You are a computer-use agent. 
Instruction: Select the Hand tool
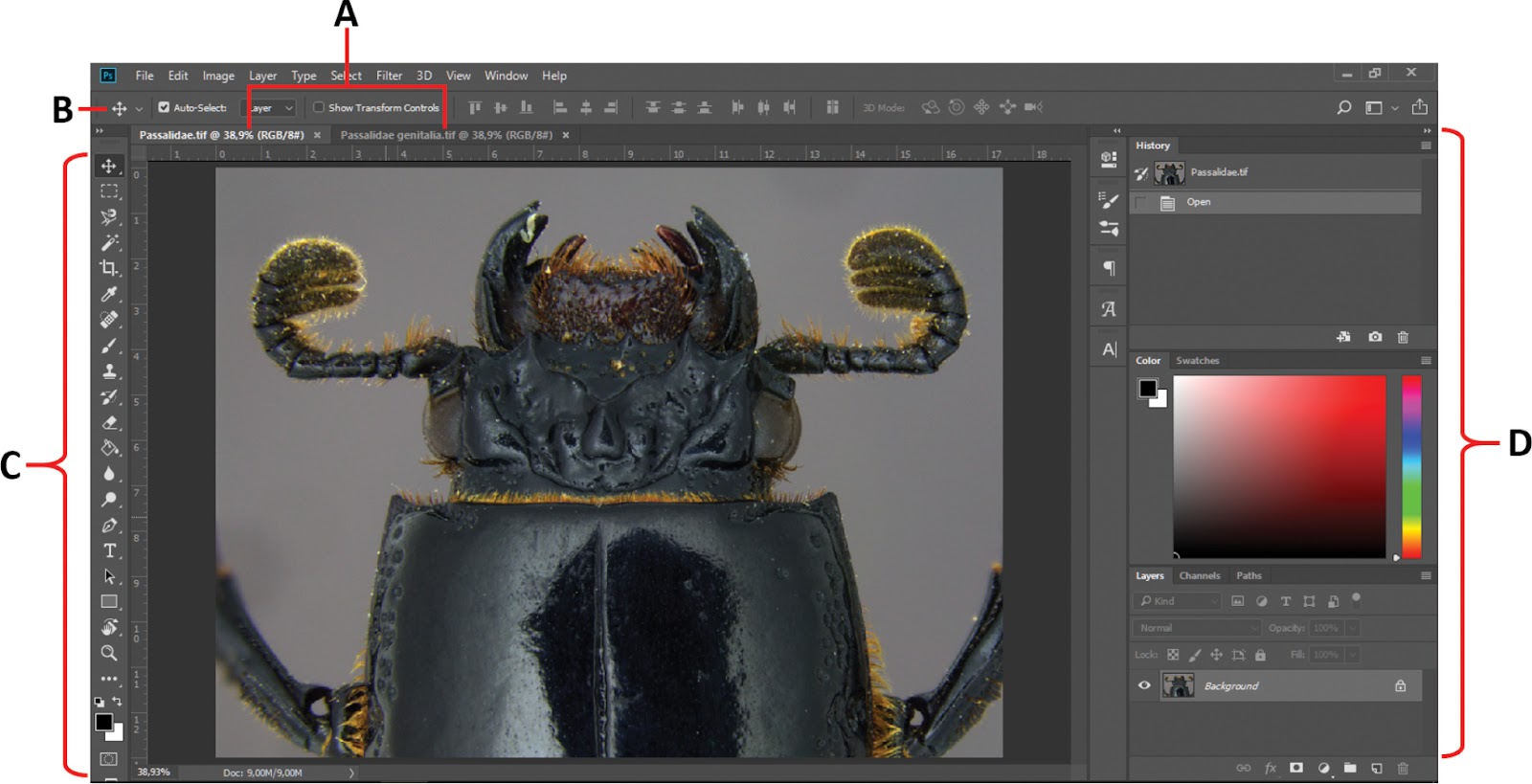tap(109, 628)
